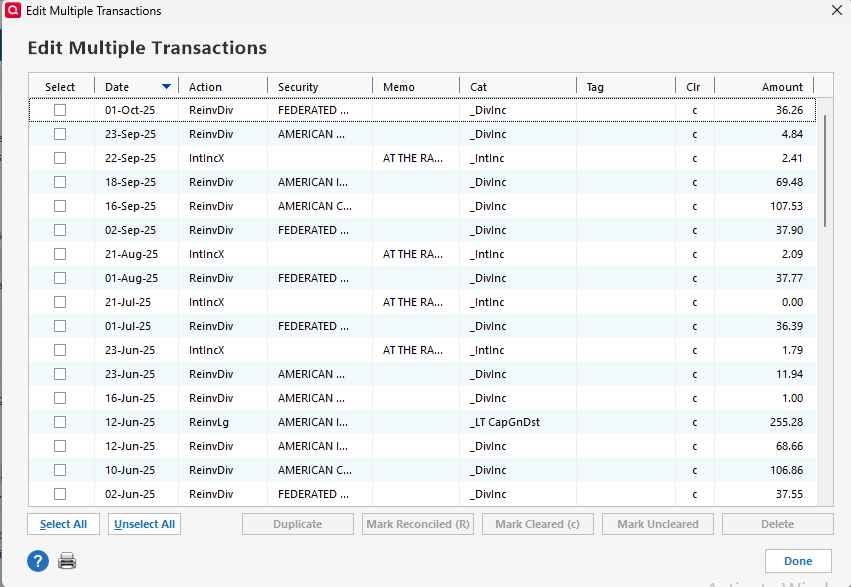851x587 pixels.
Task: Open the Help question mark icon
Action: 38,560
